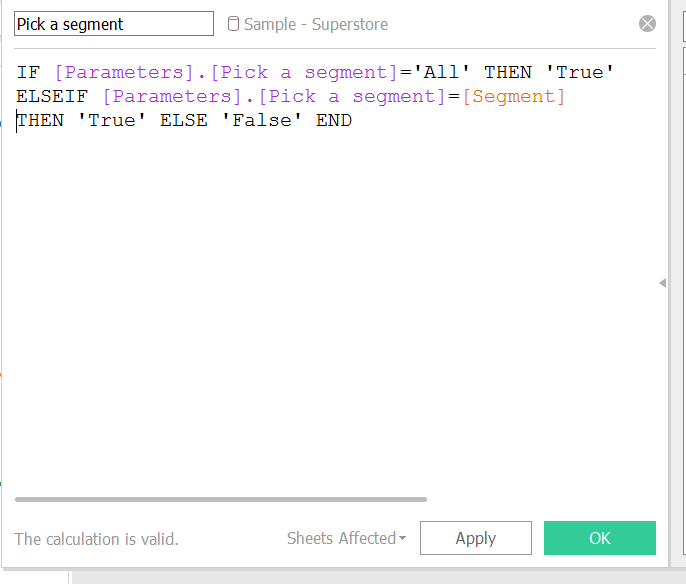This screenshot has height=584, width=686.
Task: Click the 'True' string on the first line
Action: (x=579, y=72)
